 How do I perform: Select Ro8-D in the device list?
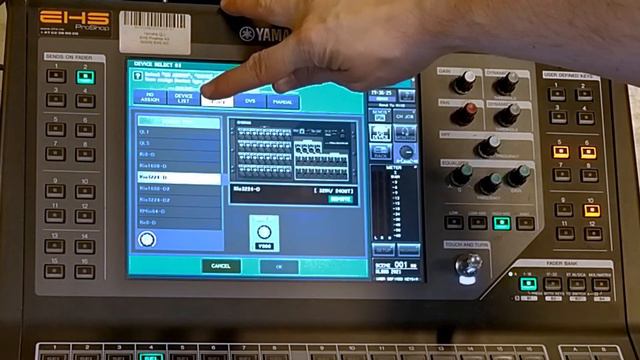click(180, 155)
